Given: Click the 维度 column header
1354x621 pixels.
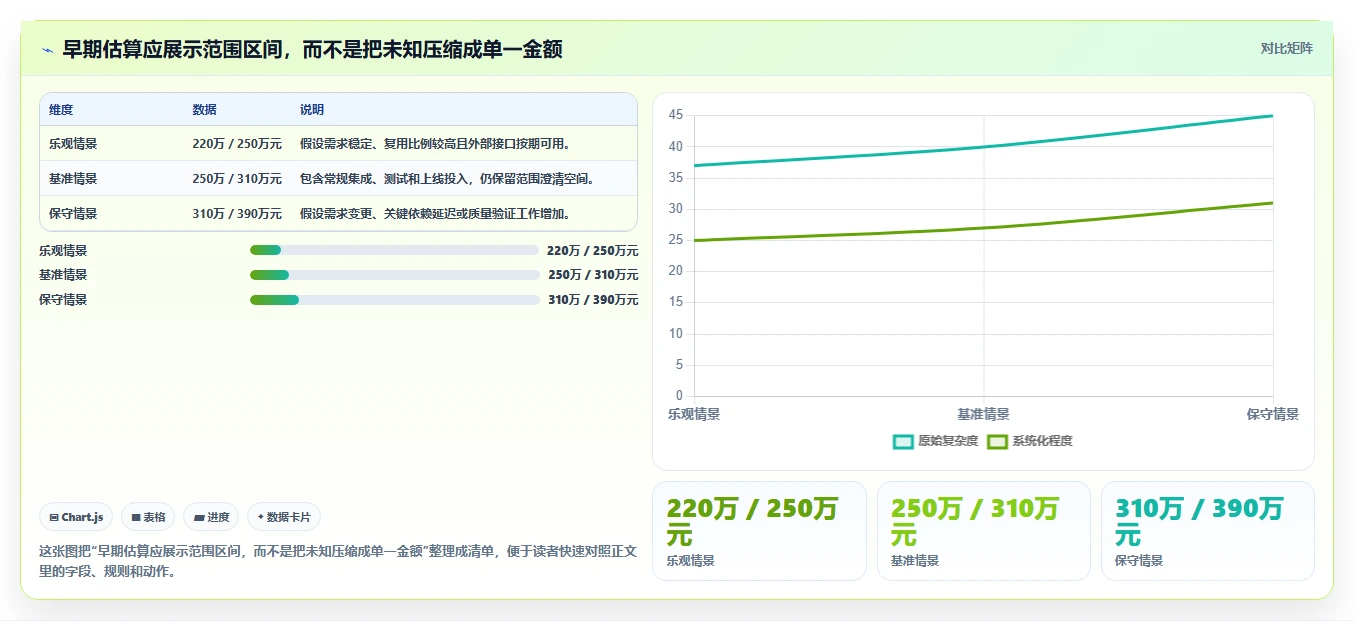Looking at the screenshot, I should [61, 110].
